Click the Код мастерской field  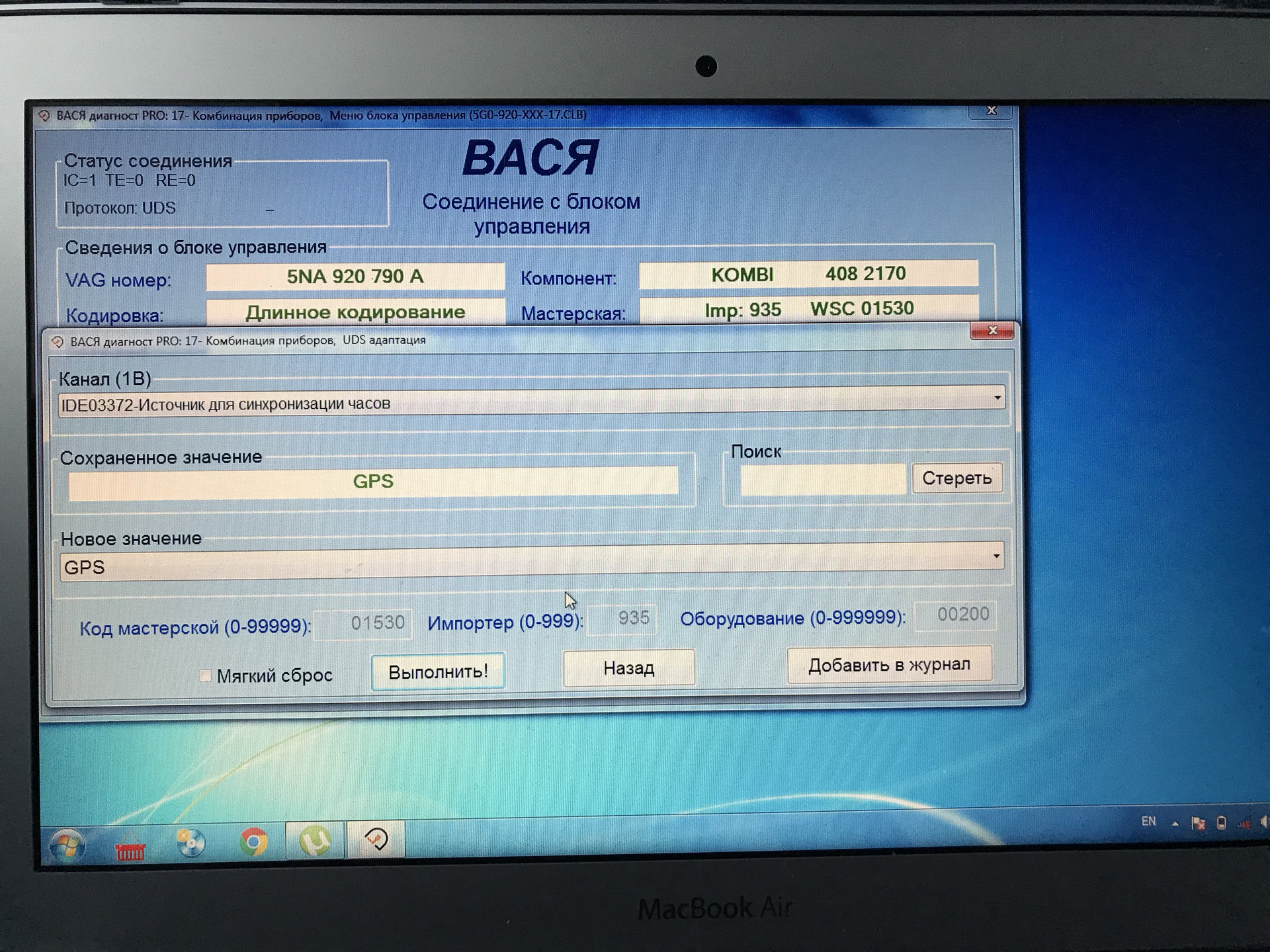click(363, 623)
